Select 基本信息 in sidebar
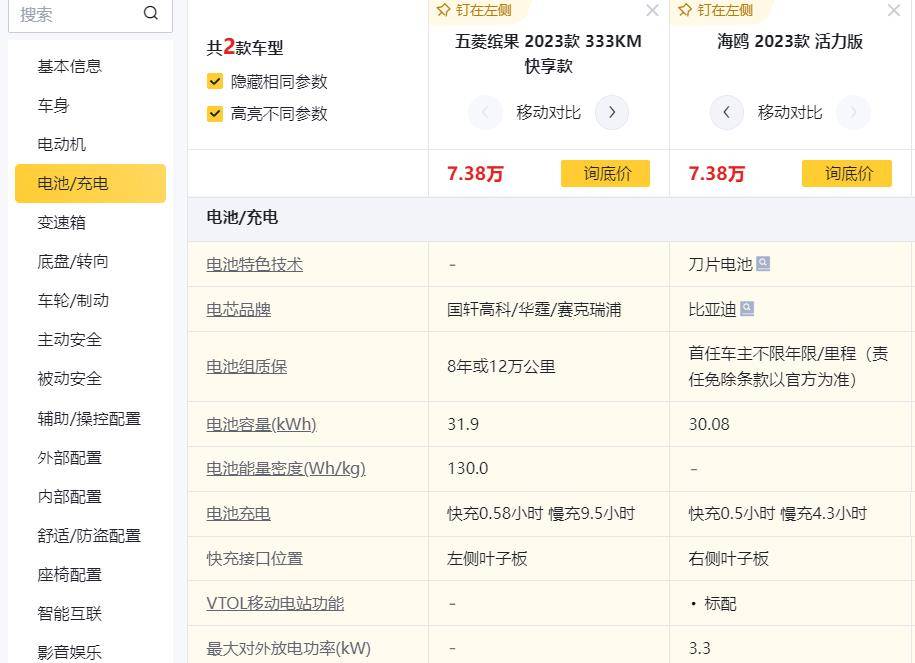915x663 pixels. click(69, 67)
